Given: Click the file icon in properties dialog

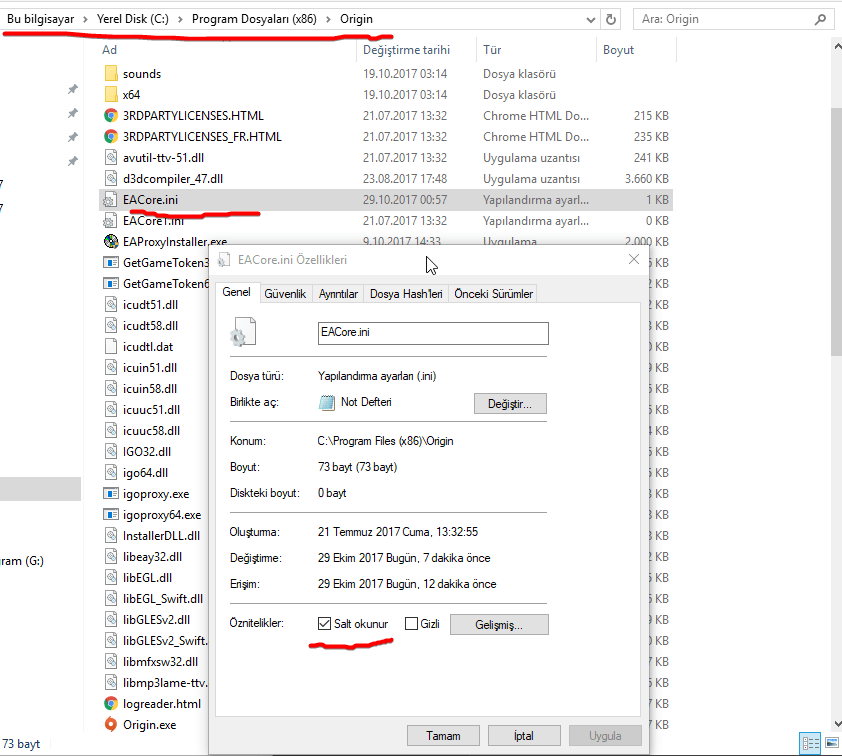Looking at the screenshot, I should (243, 332).
